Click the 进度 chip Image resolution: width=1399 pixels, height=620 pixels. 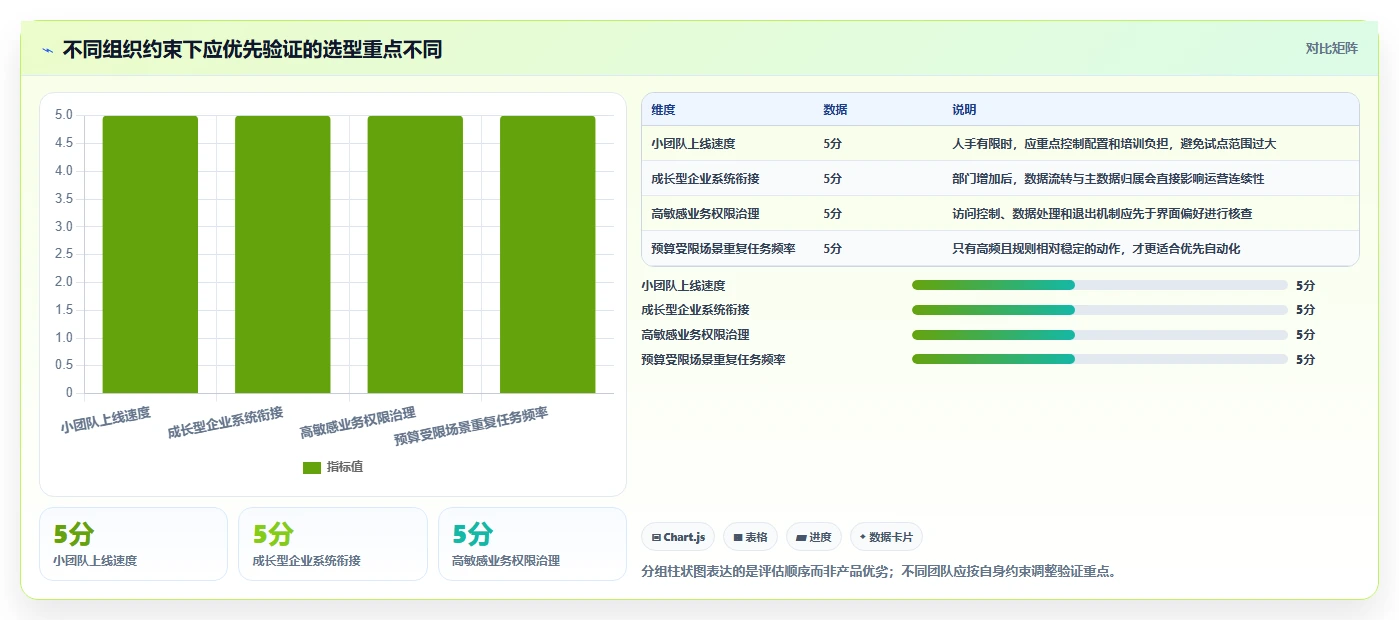(x=814, y=537)
